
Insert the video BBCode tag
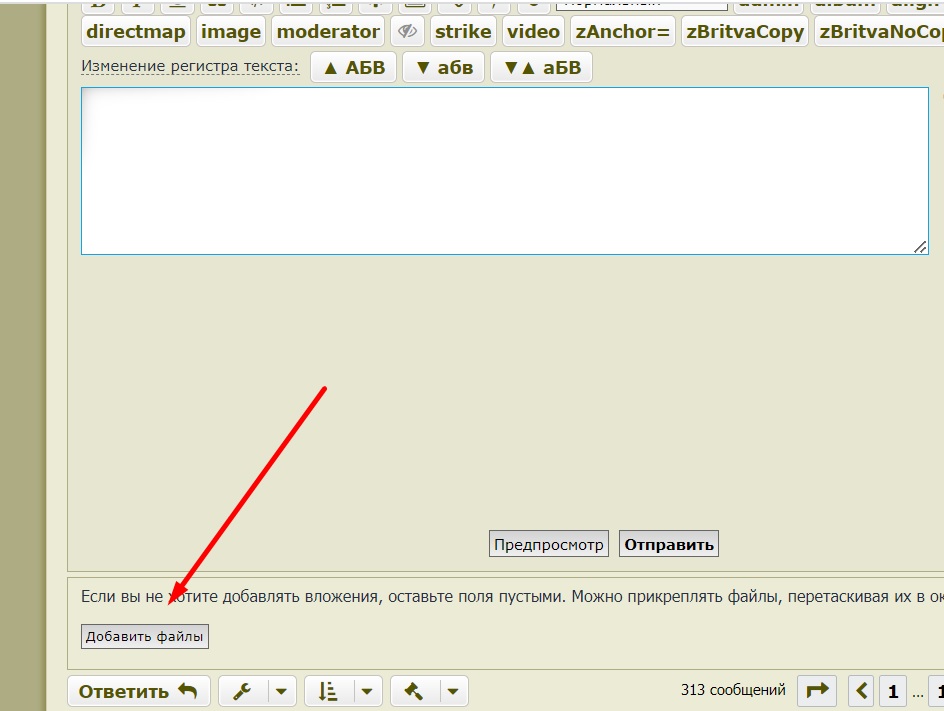tap(533, 32)
